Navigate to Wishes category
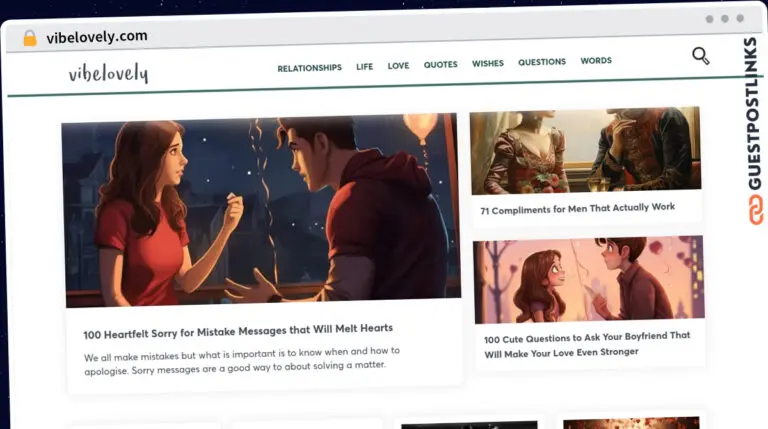Image resolution: width=768 pixels, height=429 pixels. pyautogui.click(x=488, y=64)
